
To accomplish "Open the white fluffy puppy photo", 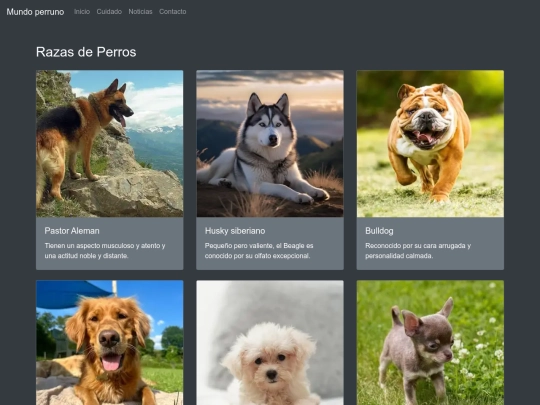I will pos(270,343).
